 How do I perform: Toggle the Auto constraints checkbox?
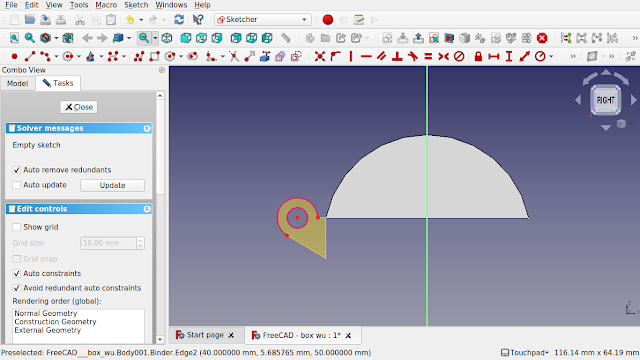pyautogui.click(x=16, y=273)
